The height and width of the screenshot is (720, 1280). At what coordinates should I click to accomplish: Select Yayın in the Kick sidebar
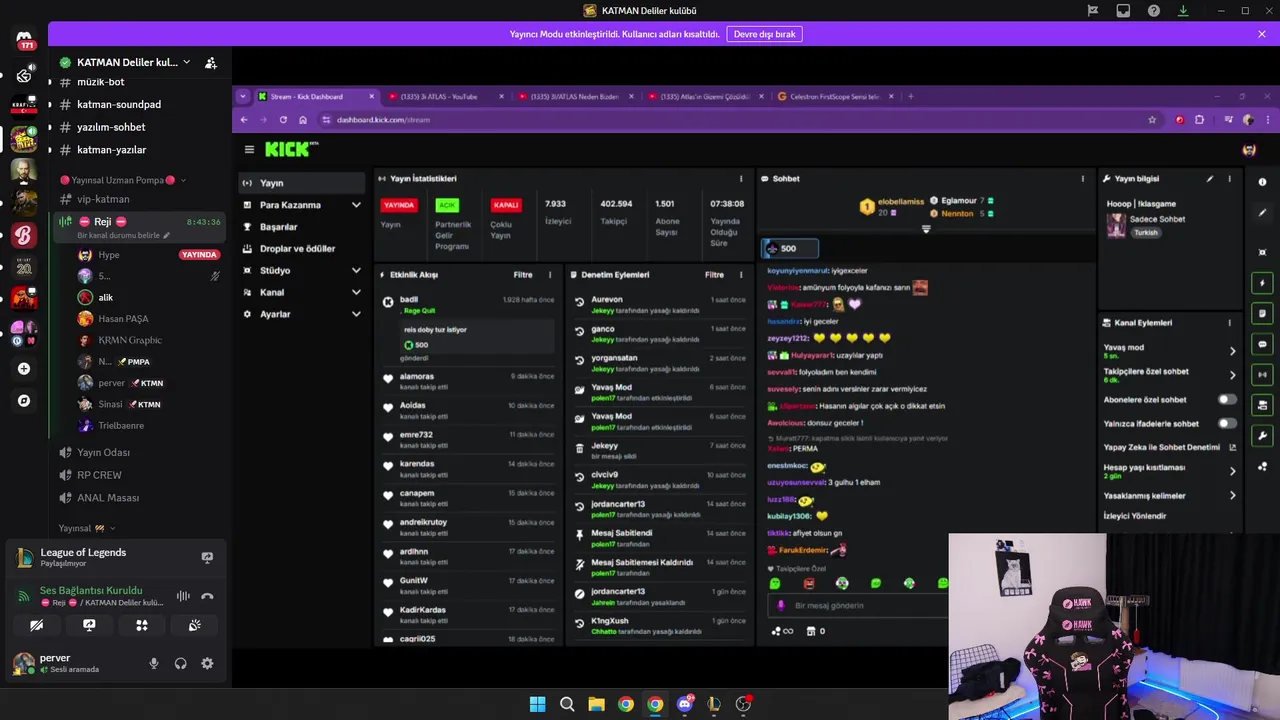point(302,183)
